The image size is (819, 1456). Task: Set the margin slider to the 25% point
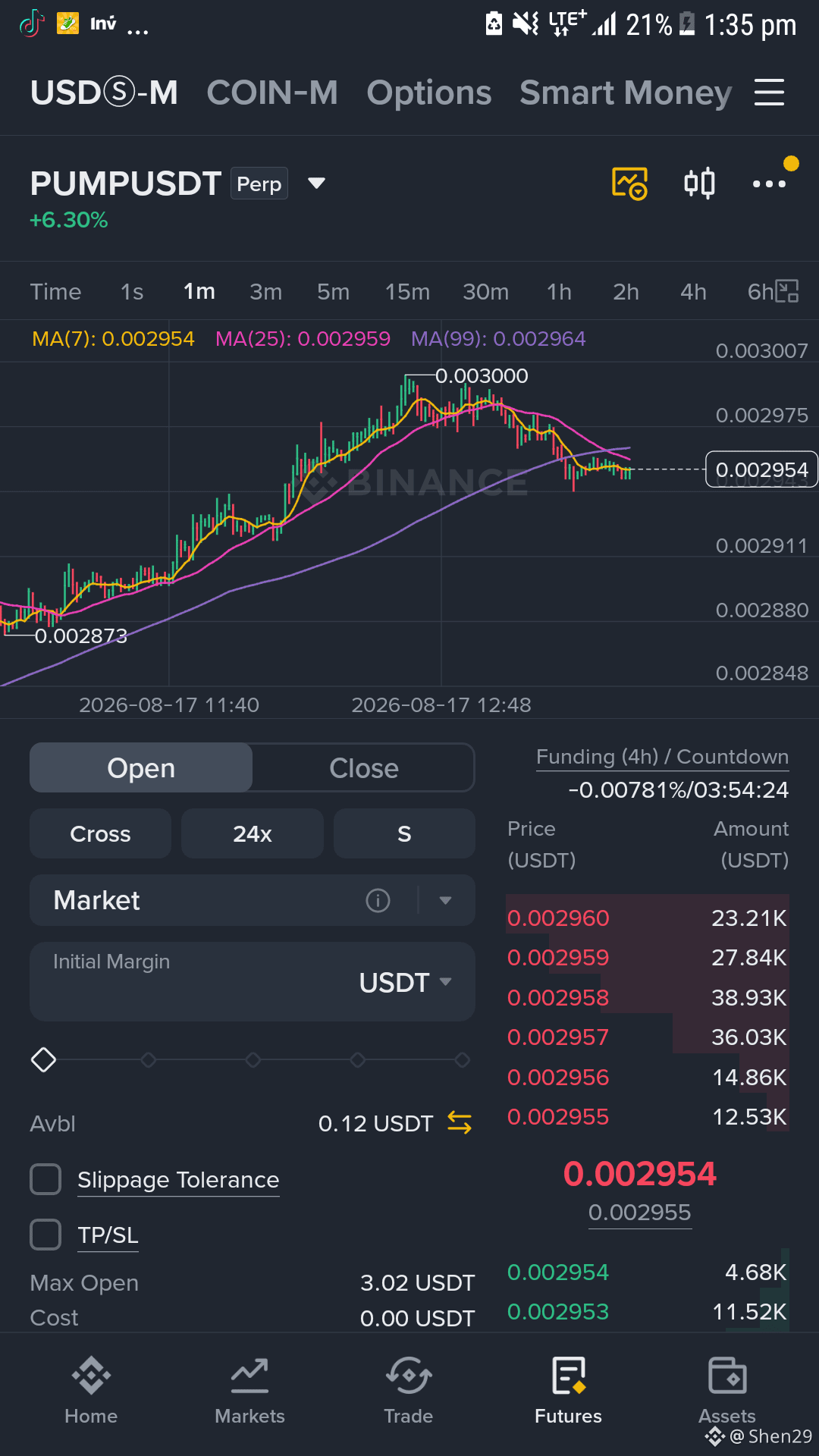149,1059
